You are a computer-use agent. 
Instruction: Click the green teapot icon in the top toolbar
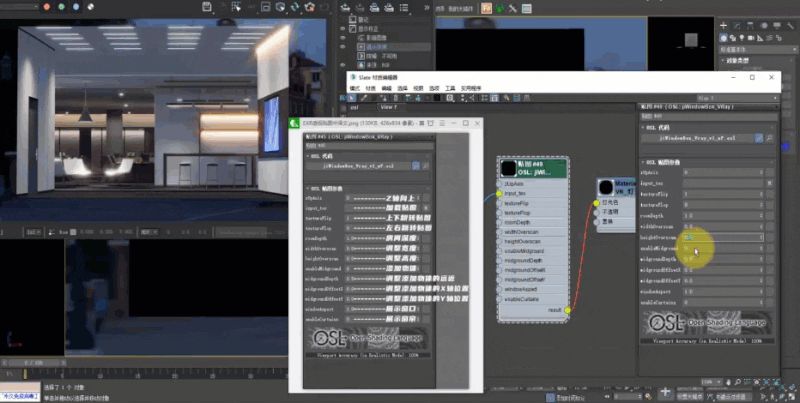coord(500,8)
